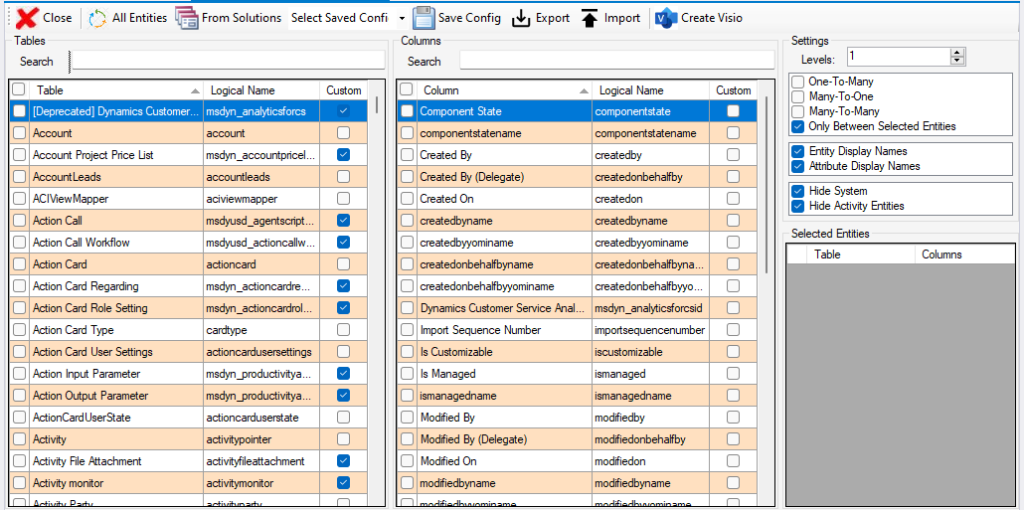This screenshot has width=1024, height=510.
Task: Select the Import Sequence Number row
Action: click(577, 330)
